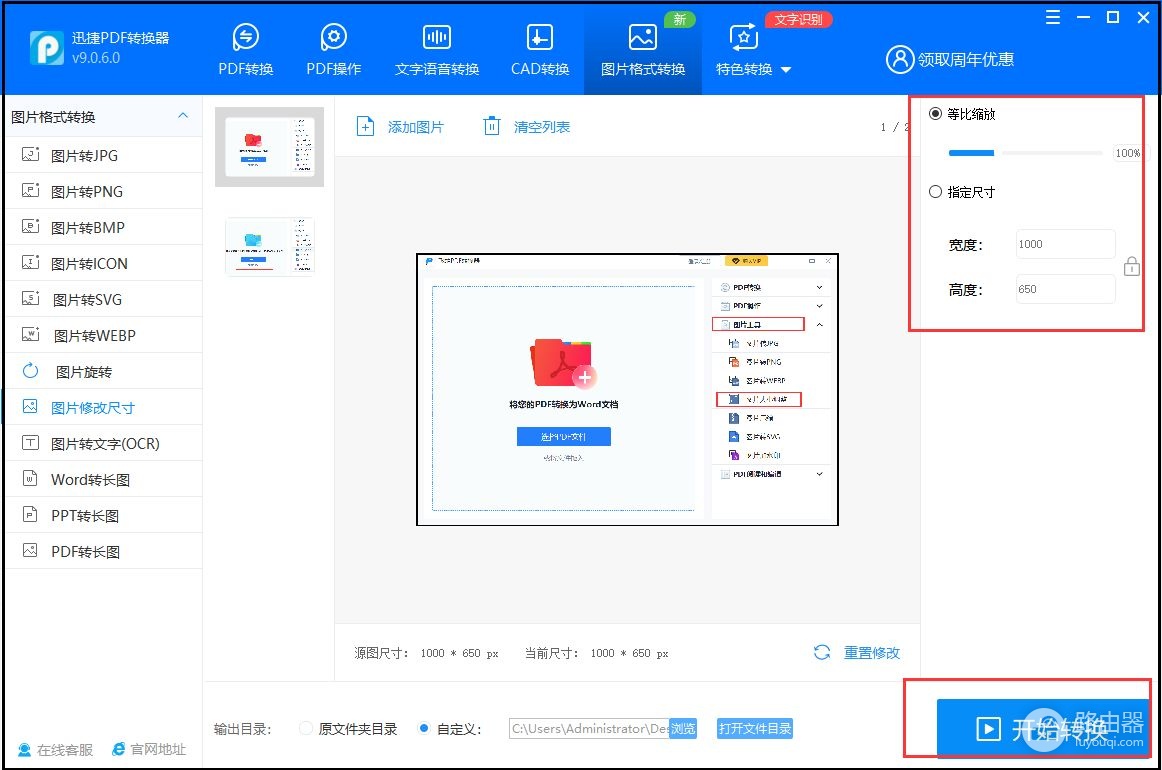1162x770 pixels.
Task: Click the 高度 input field
Action: point(1066,289)
